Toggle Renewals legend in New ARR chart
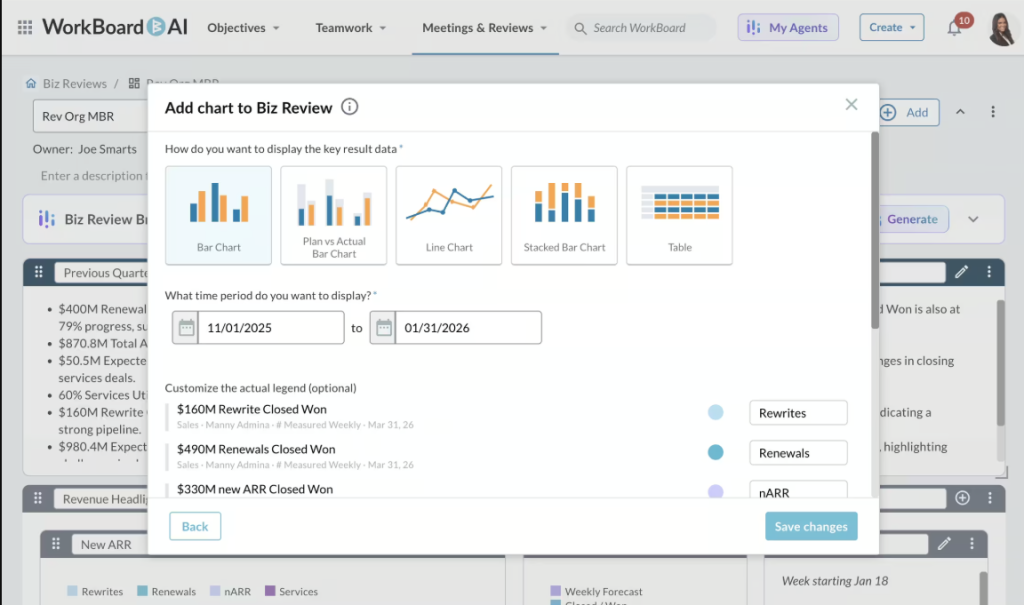 [x=167, y=591]
